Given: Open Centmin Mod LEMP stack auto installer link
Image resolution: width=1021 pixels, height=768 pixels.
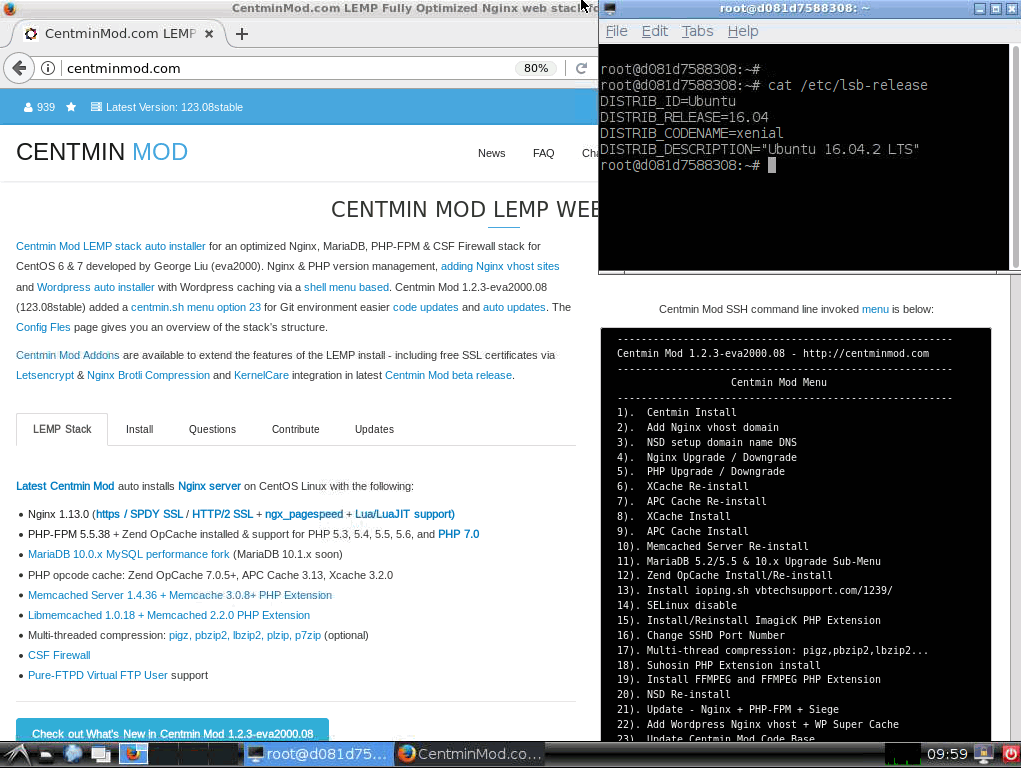Looking at the screenshot, I should tap(111, 246).
